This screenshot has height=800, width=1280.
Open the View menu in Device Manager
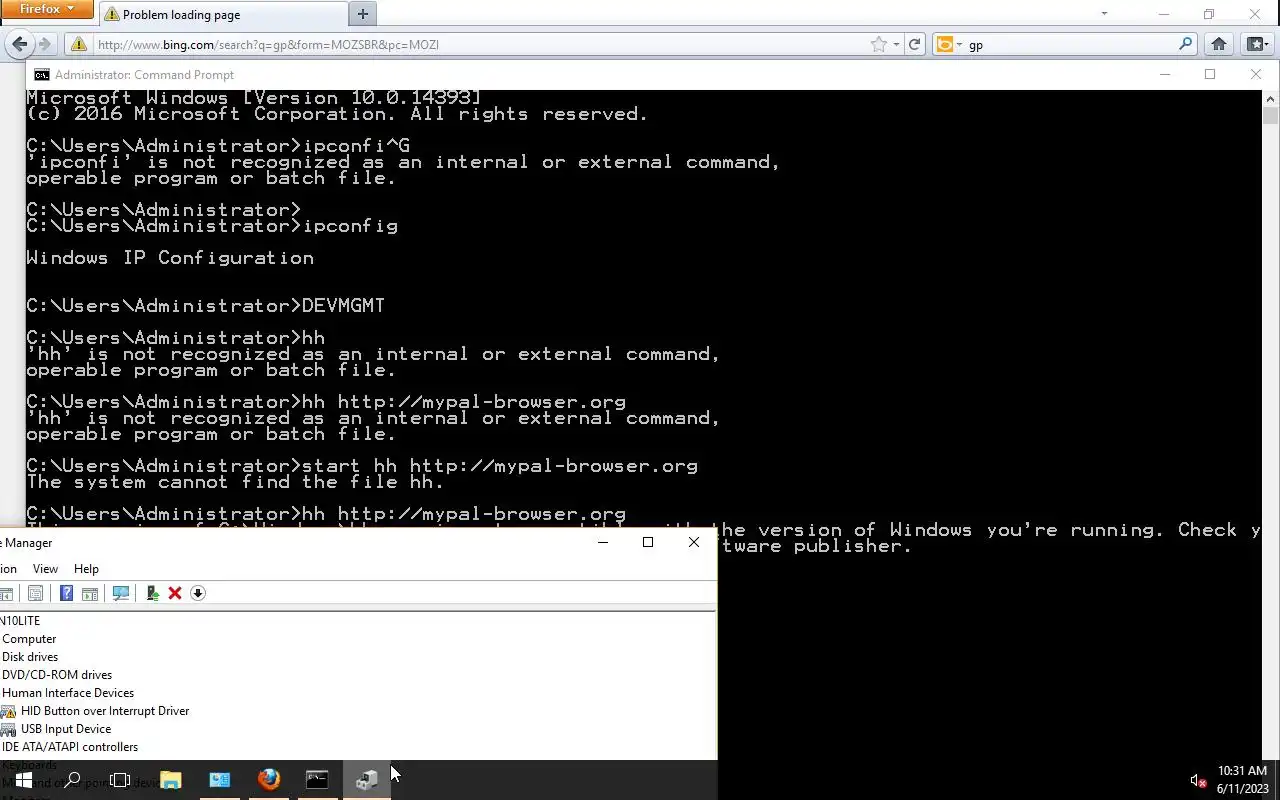click(45, 569)
